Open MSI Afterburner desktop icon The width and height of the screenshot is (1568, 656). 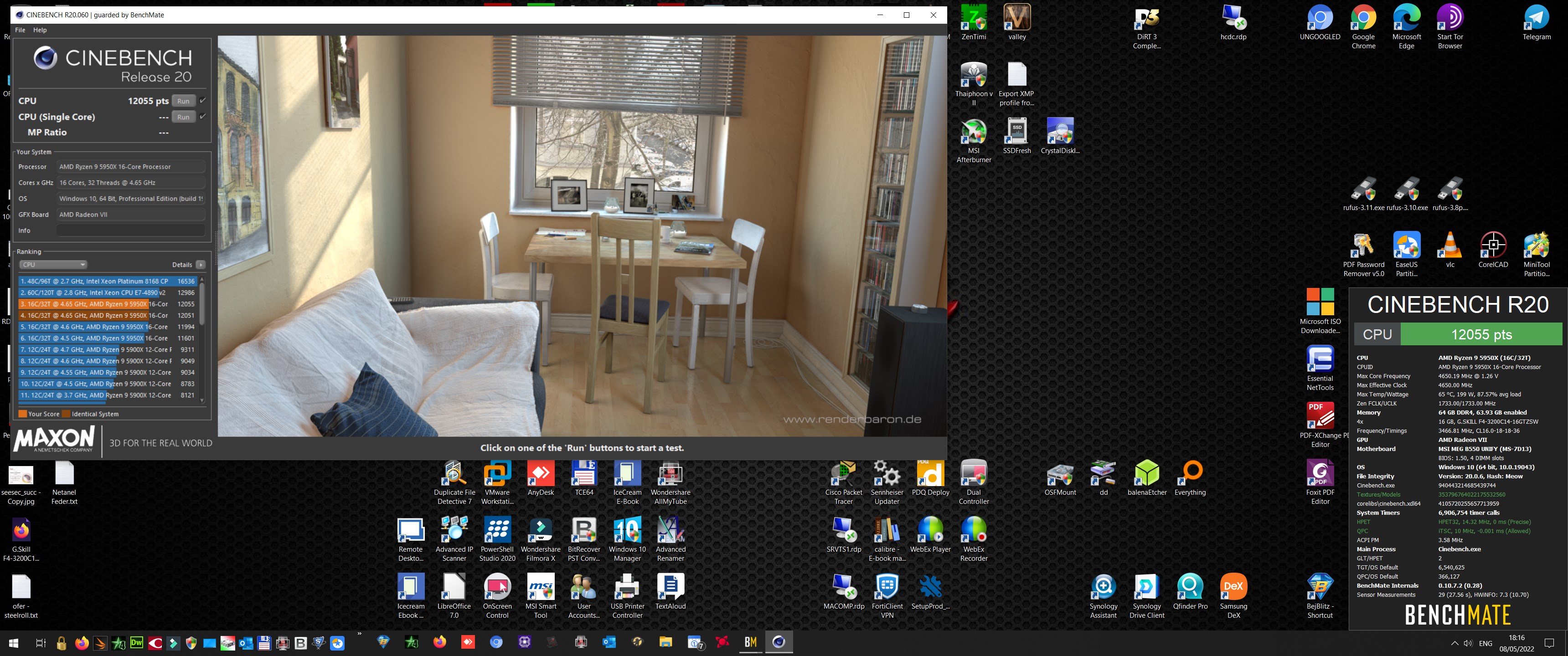pos(973,141)
